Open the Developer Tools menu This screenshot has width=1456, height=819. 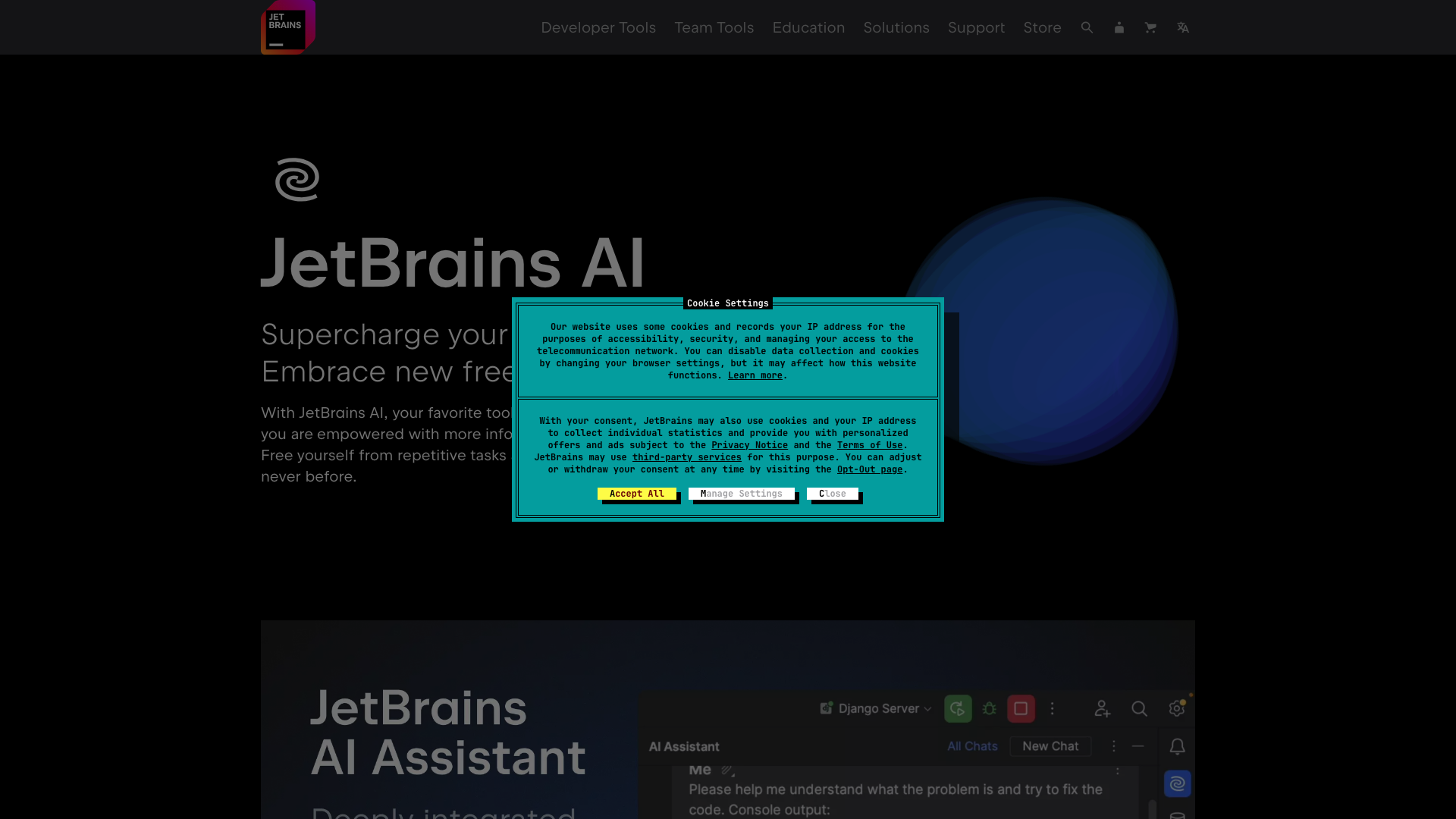click(598, 27)
